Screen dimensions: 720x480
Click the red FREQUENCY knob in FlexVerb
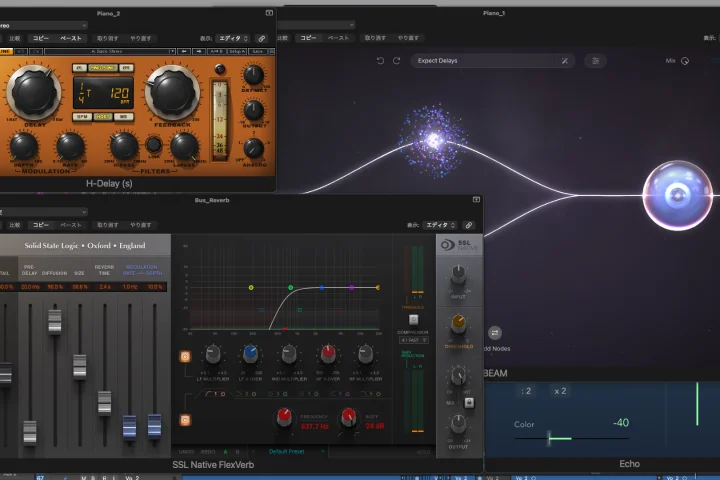284,417
